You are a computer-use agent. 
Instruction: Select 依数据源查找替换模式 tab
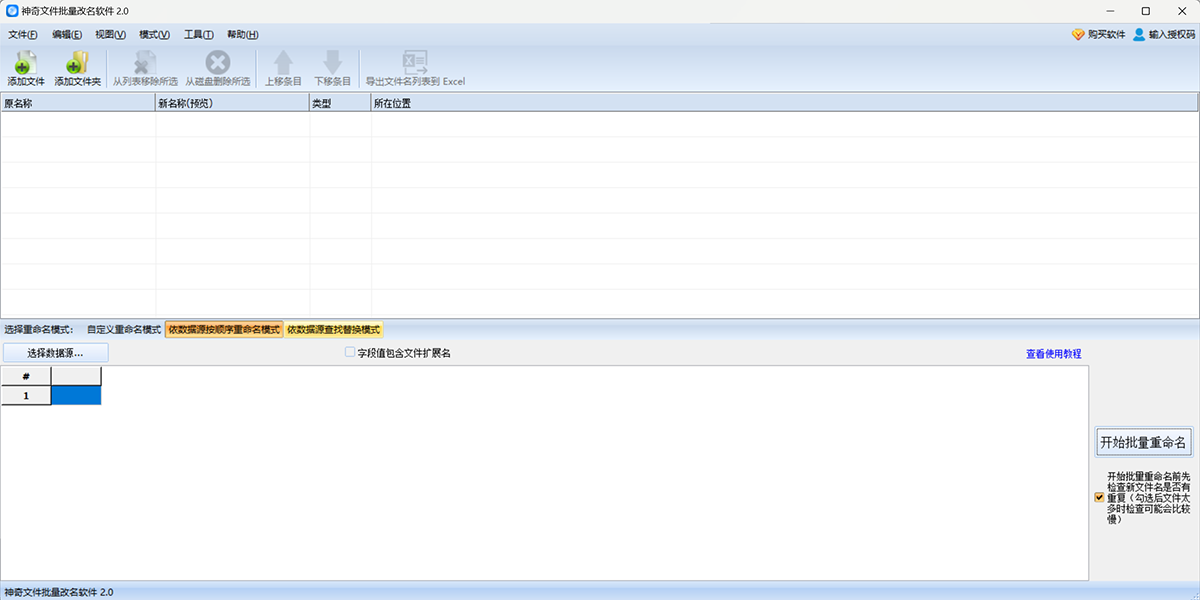tap(334, 329)
